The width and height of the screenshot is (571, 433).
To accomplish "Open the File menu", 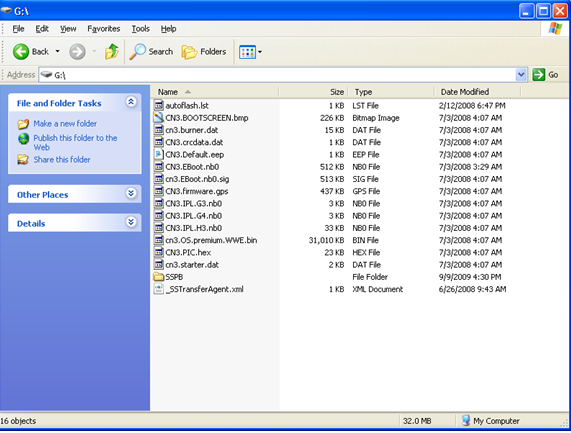I will (x=18, y=29).
